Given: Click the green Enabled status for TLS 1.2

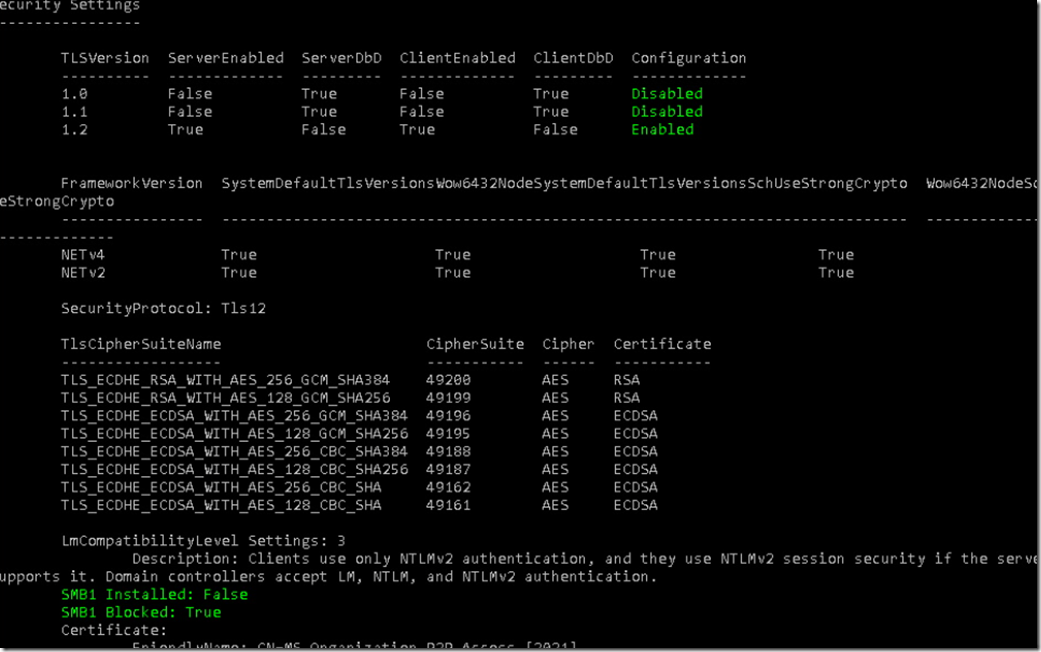Looking at the screenshot, I should tap(662, 130).
